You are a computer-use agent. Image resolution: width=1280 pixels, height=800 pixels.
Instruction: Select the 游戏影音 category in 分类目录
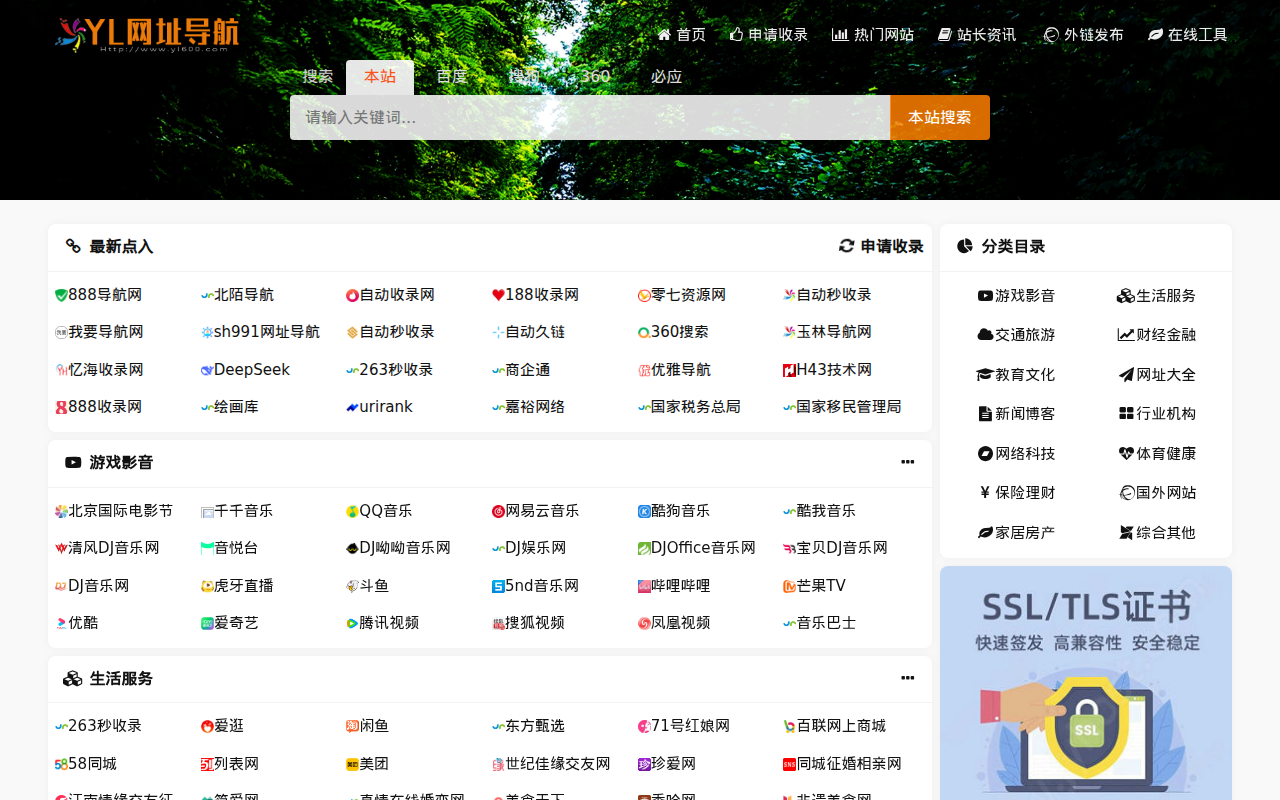[1015, 295]
